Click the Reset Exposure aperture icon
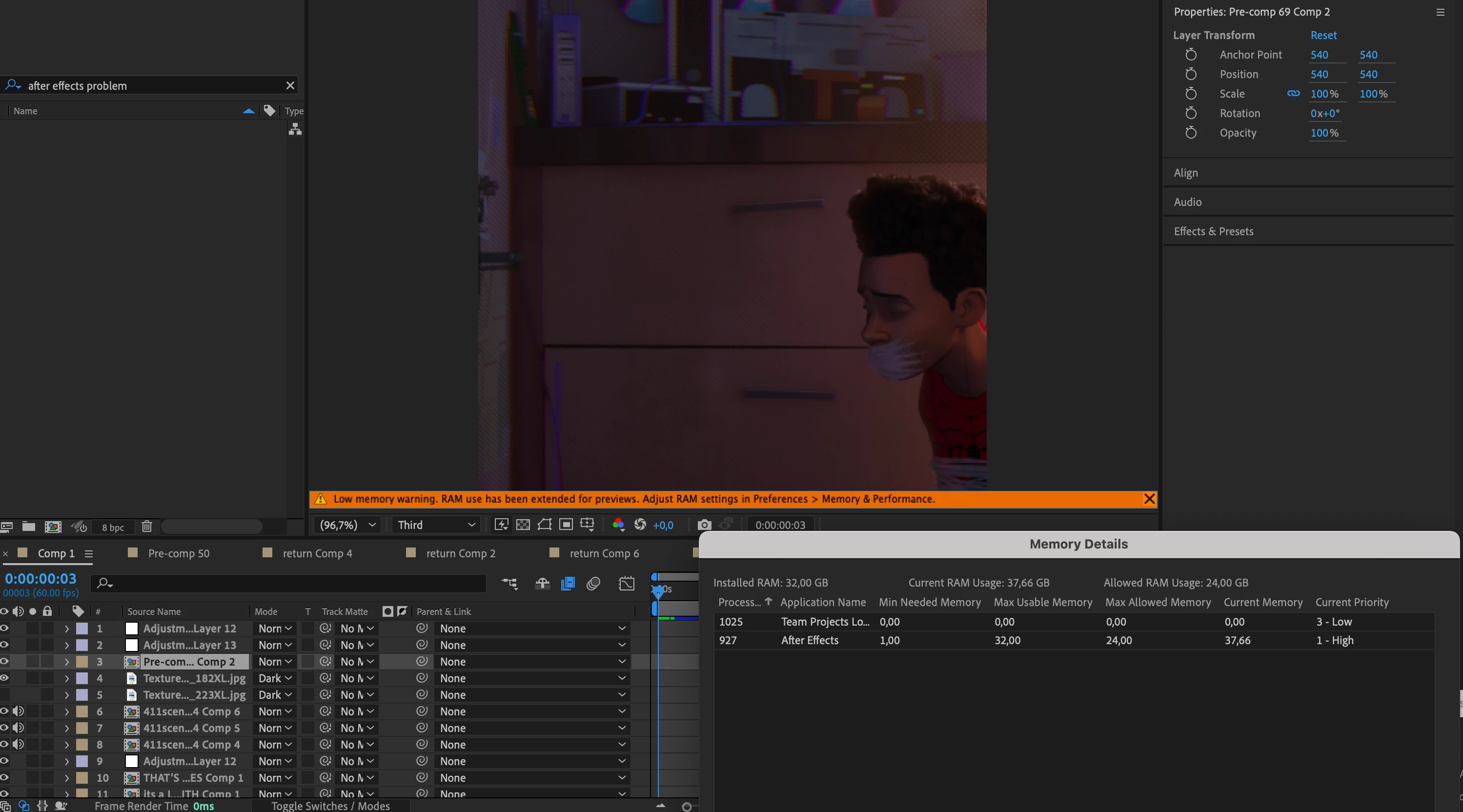This screenshot has width=1463, height=812. point(640,525)
